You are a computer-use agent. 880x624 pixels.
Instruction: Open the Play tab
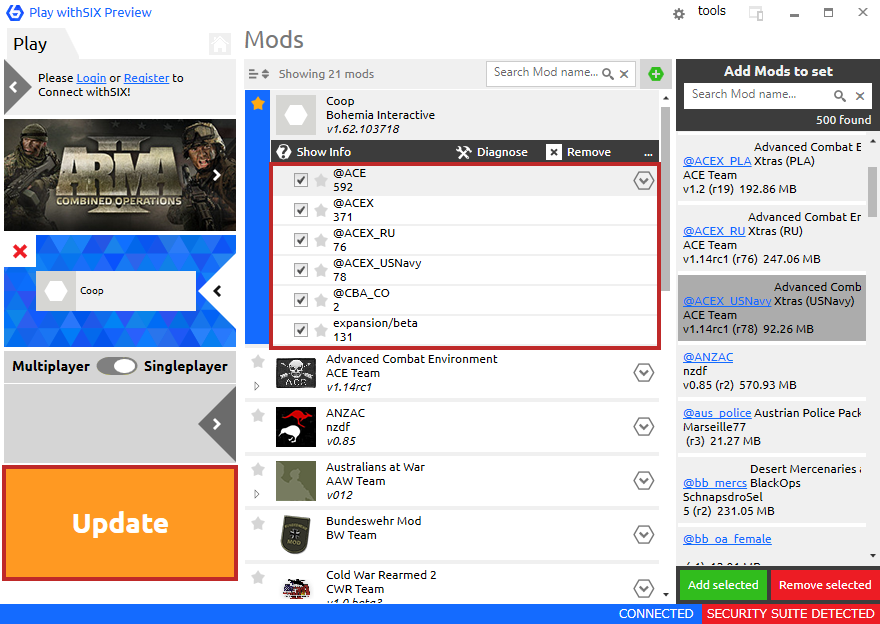30,44
